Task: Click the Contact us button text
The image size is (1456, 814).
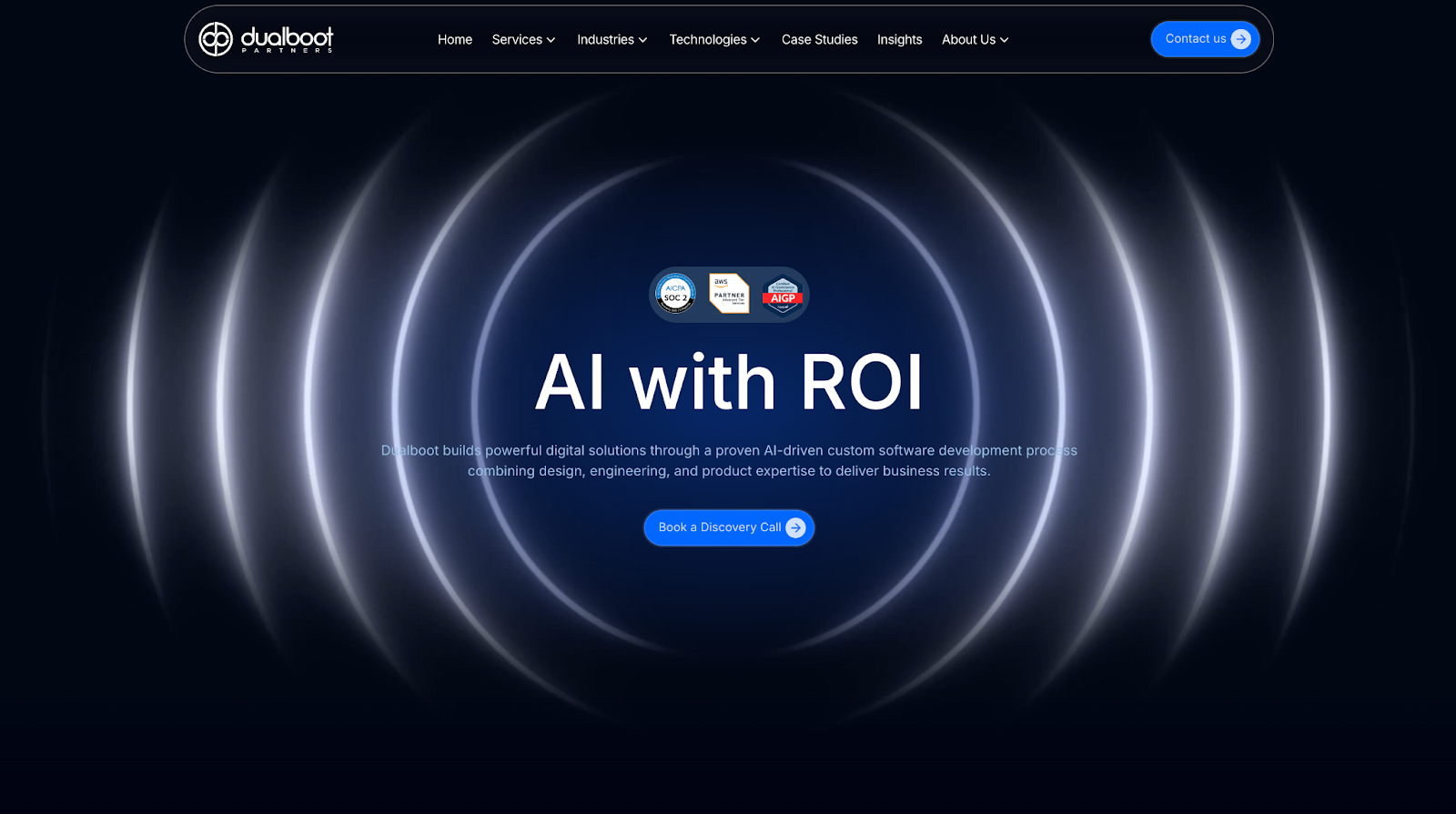Action: click(1196, 38)
